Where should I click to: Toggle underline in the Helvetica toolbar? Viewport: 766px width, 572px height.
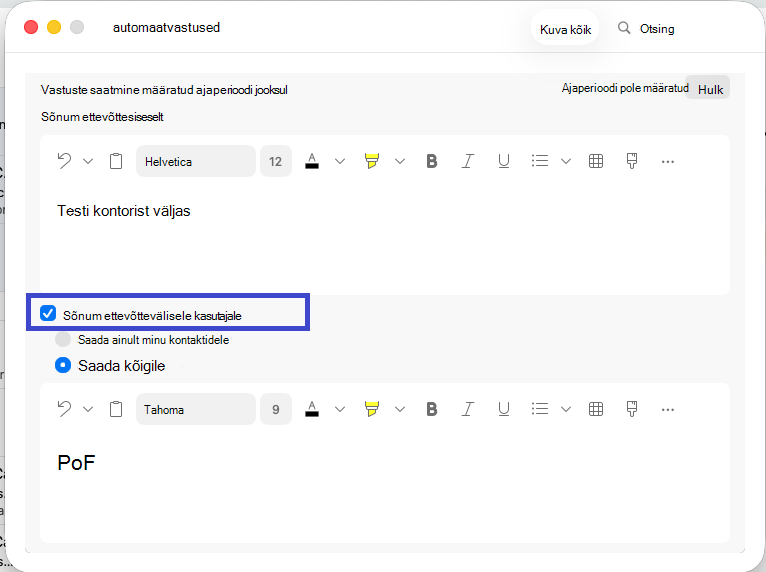tap(504, 161)
